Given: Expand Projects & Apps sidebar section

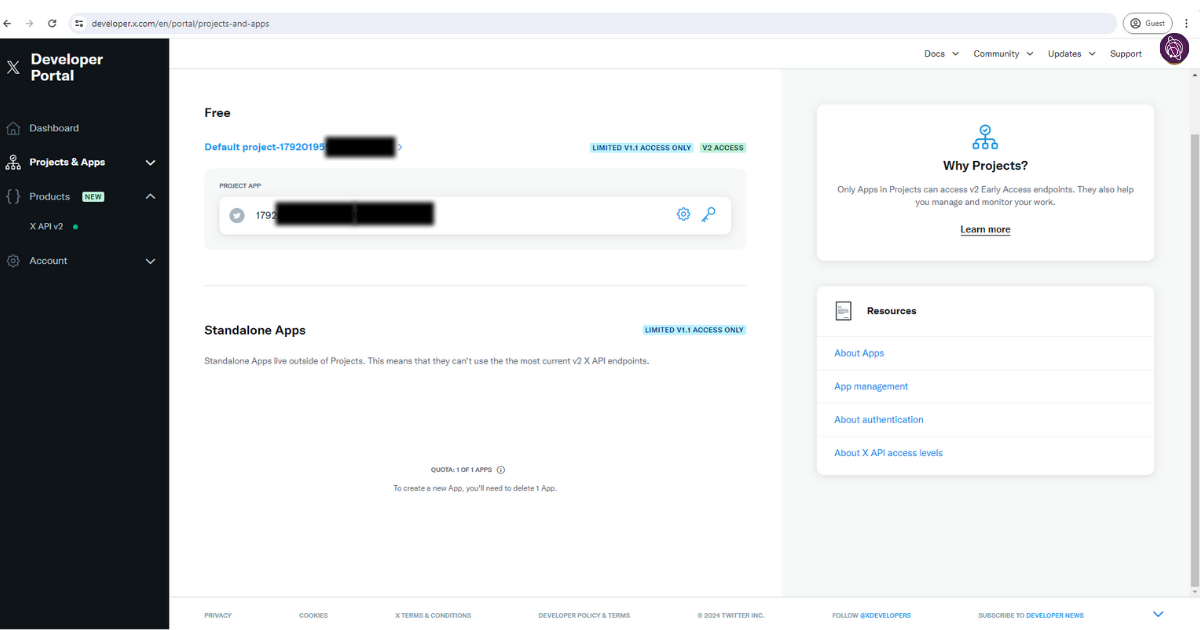Looking at the screenshot, I should [150, 162].
